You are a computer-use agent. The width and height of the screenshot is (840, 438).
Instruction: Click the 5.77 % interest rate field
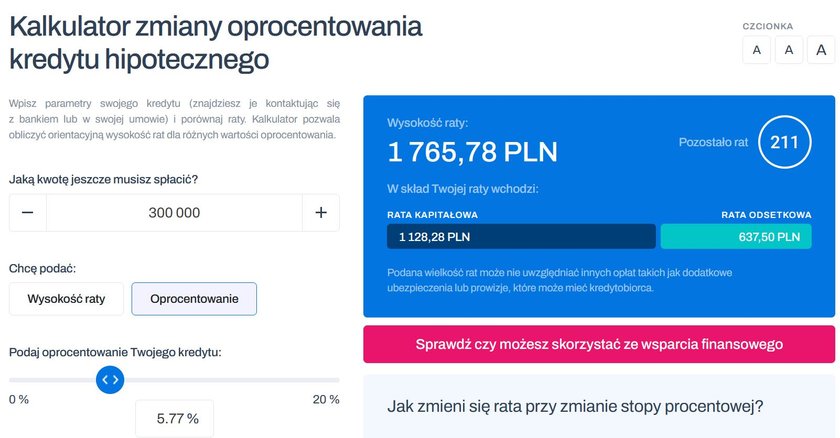[x=175, y=418]
